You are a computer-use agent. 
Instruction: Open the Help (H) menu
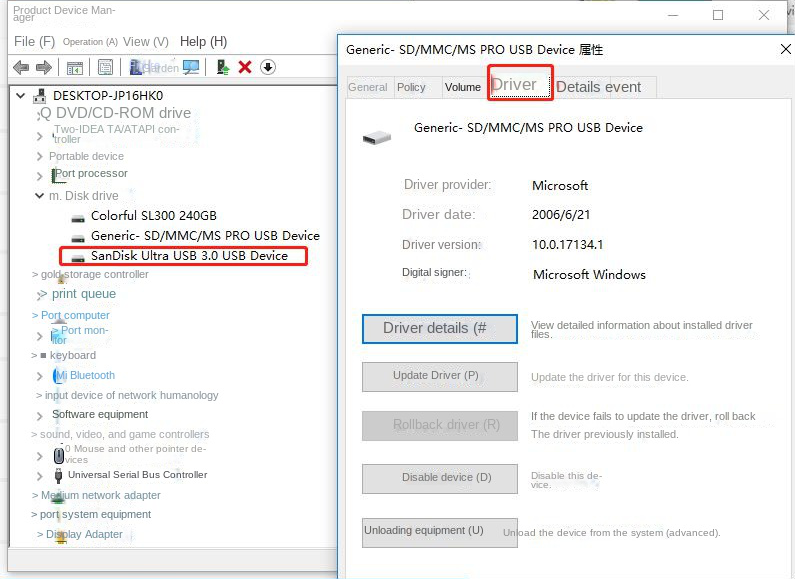[203, 41]
